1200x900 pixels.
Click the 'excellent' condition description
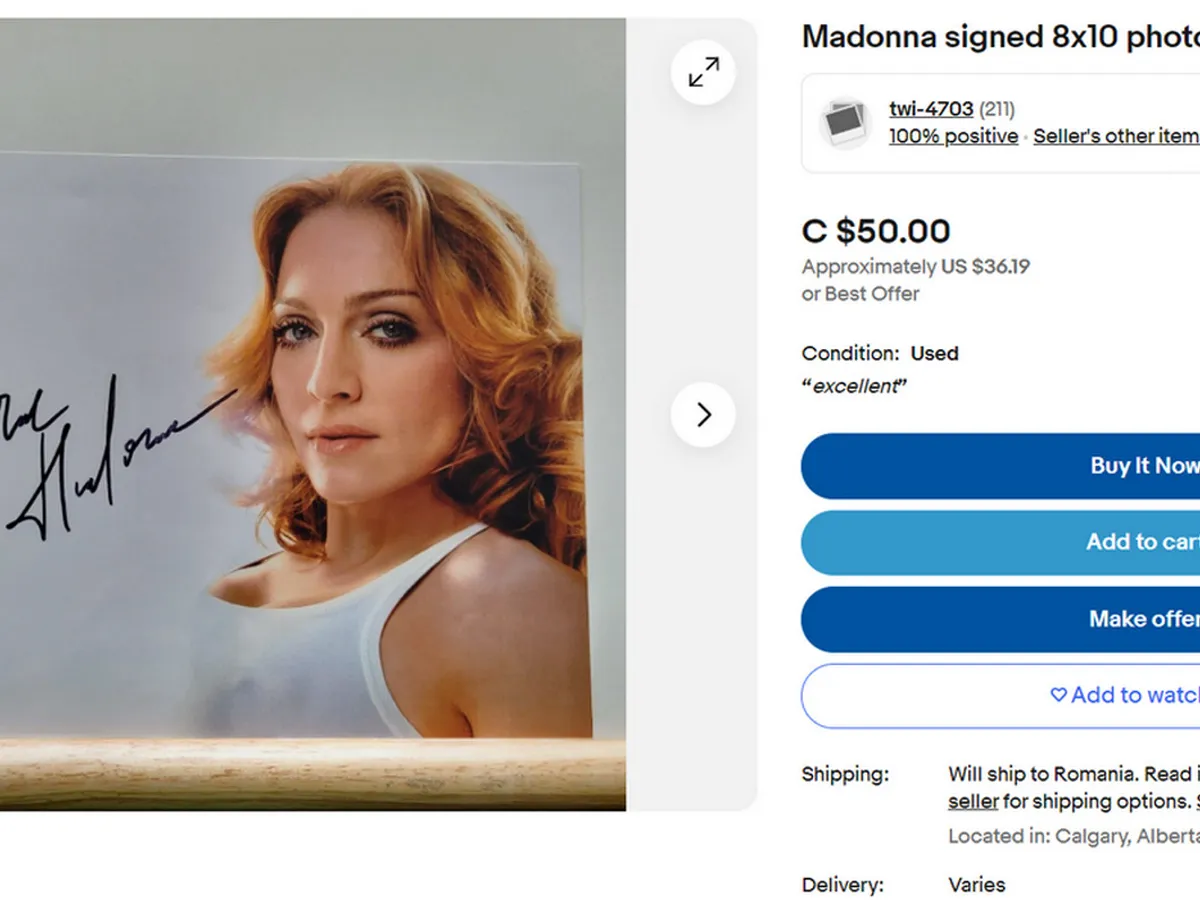854,386
